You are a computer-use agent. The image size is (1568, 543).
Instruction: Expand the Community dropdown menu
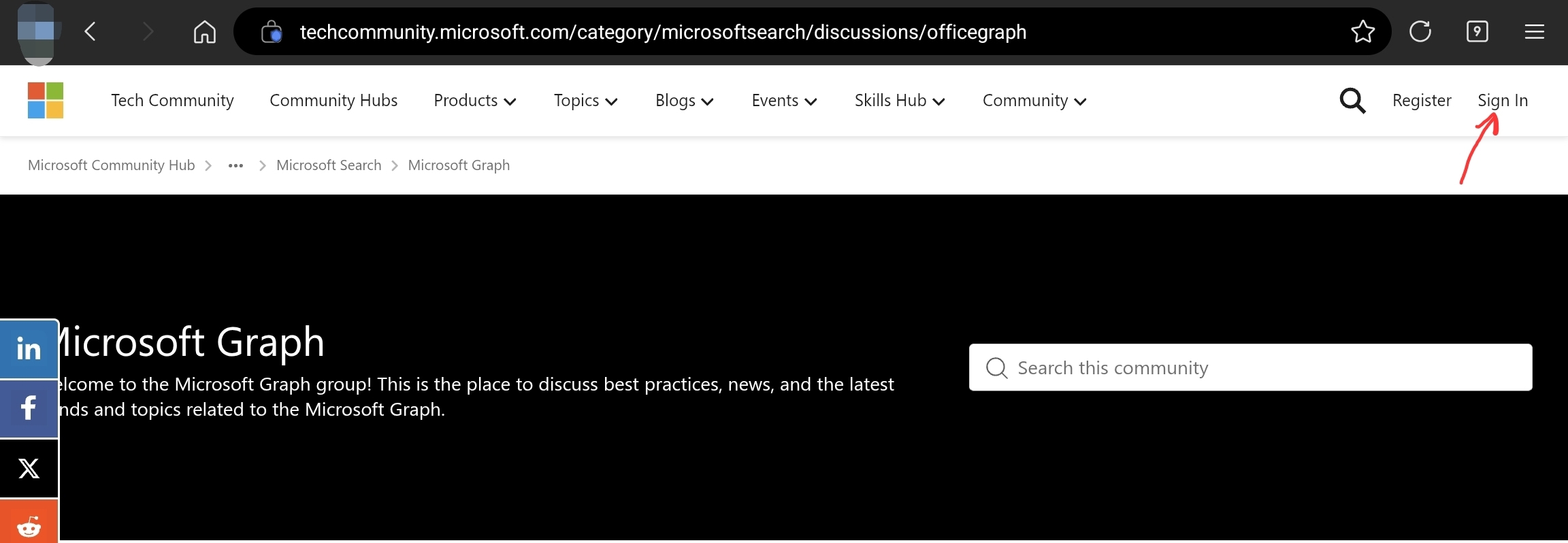click(1034, 101)
